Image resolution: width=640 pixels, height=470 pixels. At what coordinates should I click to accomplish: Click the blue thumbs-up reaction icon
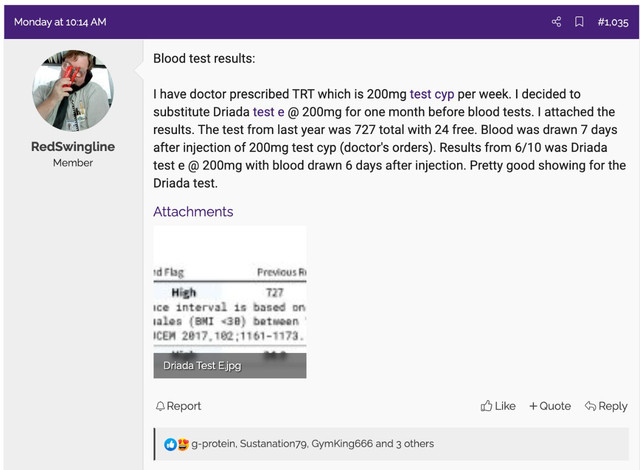point(170,444)
